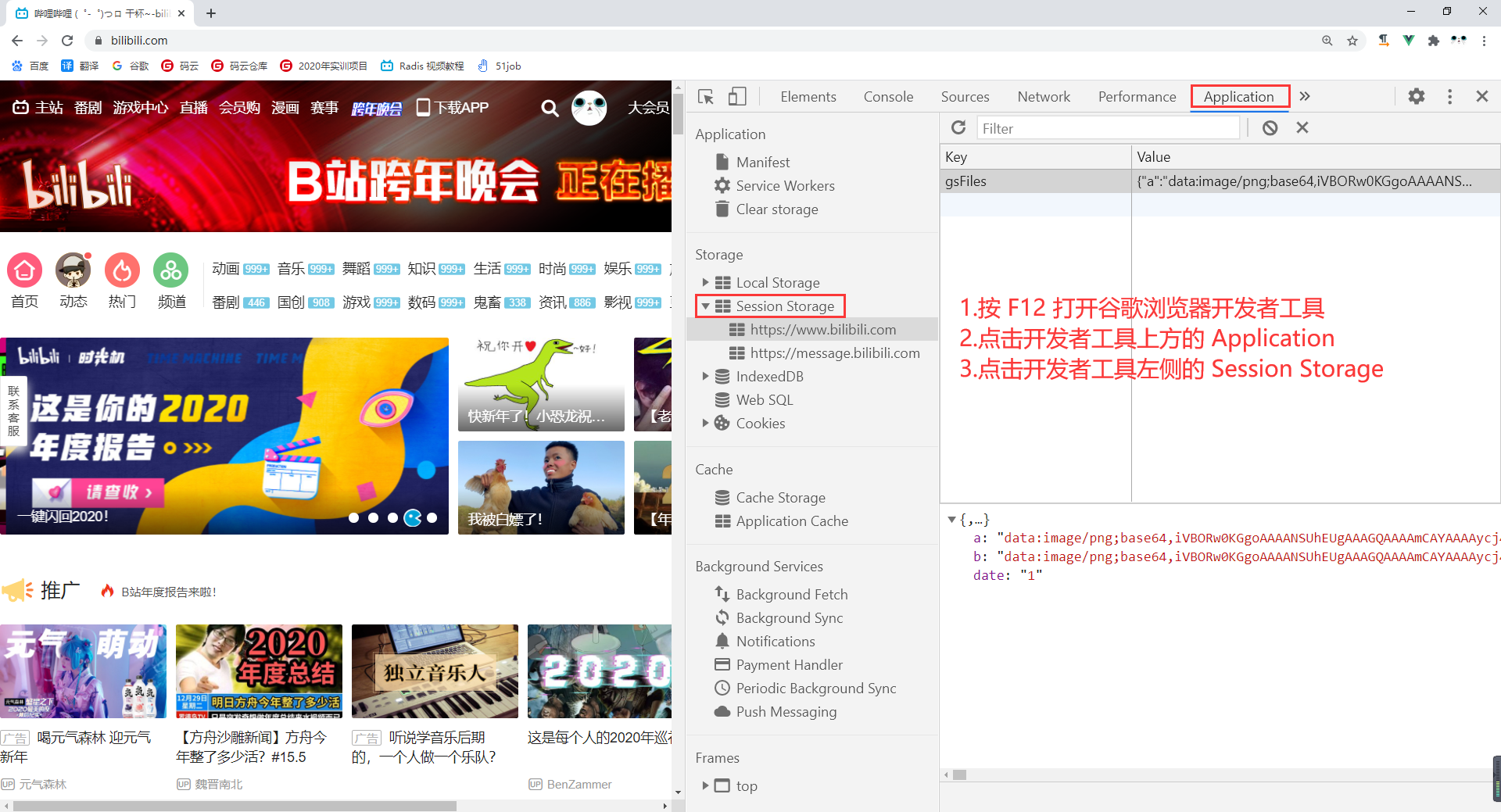Click the Value column header
Image resolution: width=1501 pixels, height=812 pixels.
point(1316,156)
